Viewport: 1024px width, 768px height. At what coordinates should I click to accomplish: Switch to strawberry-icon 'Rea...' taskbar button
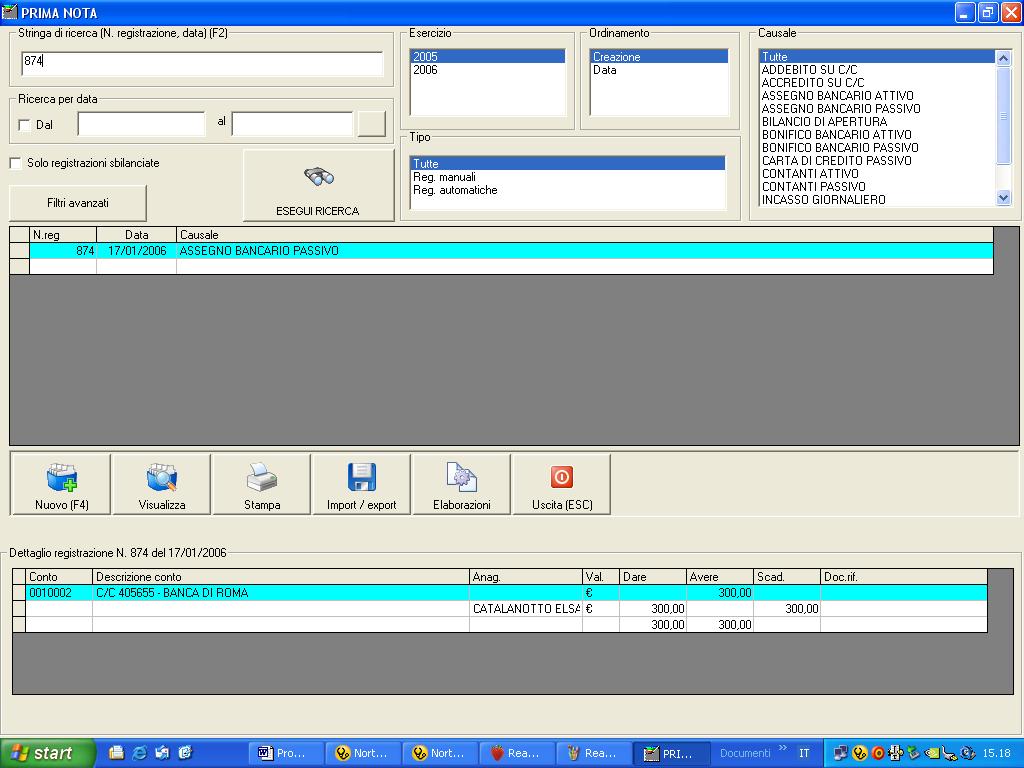[x=518, y=753]
